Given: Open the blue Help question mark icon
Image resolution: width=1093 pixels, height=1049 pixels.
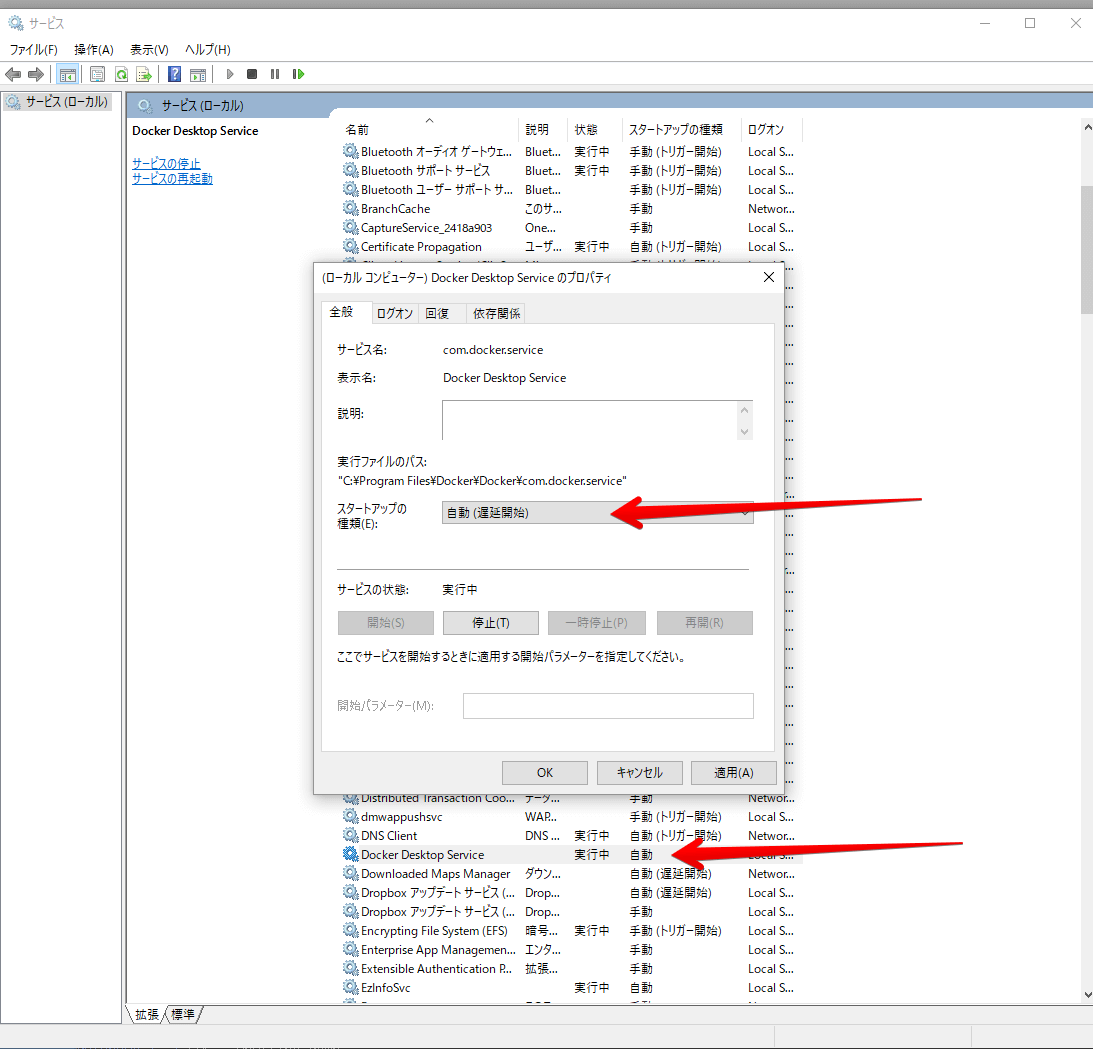Looking at the screenshot, I should [174, 74].
